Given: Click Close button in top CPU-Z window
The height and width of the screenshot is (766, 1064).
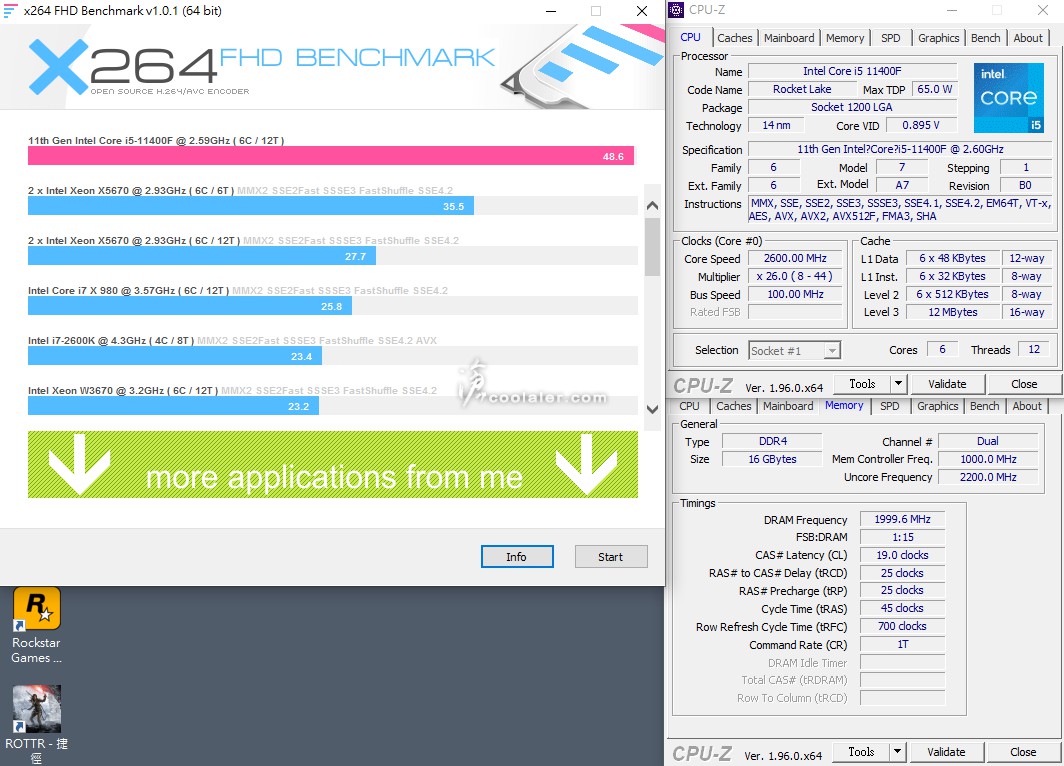Looking at the screenshot, I should [x=1024, y=384].
